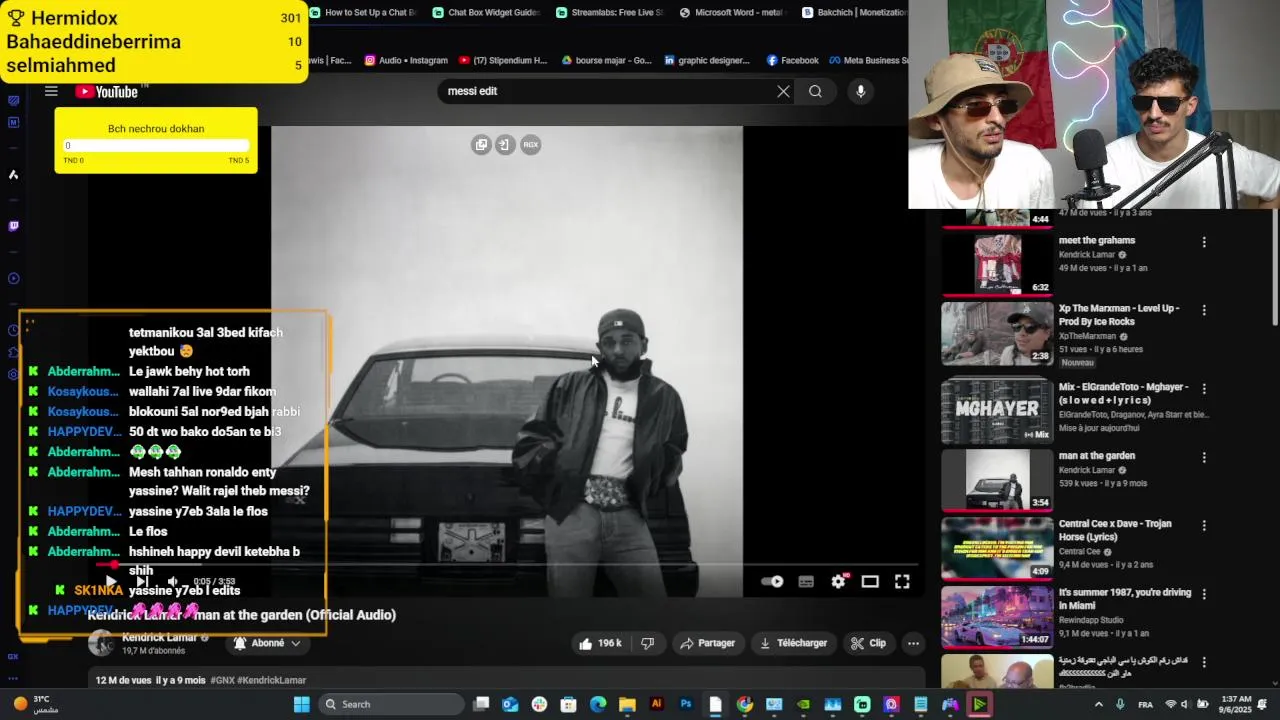This screenshot has width=1280, height=720.
Task: Click the Windows taskbar Search box
Action: (392, 704)
